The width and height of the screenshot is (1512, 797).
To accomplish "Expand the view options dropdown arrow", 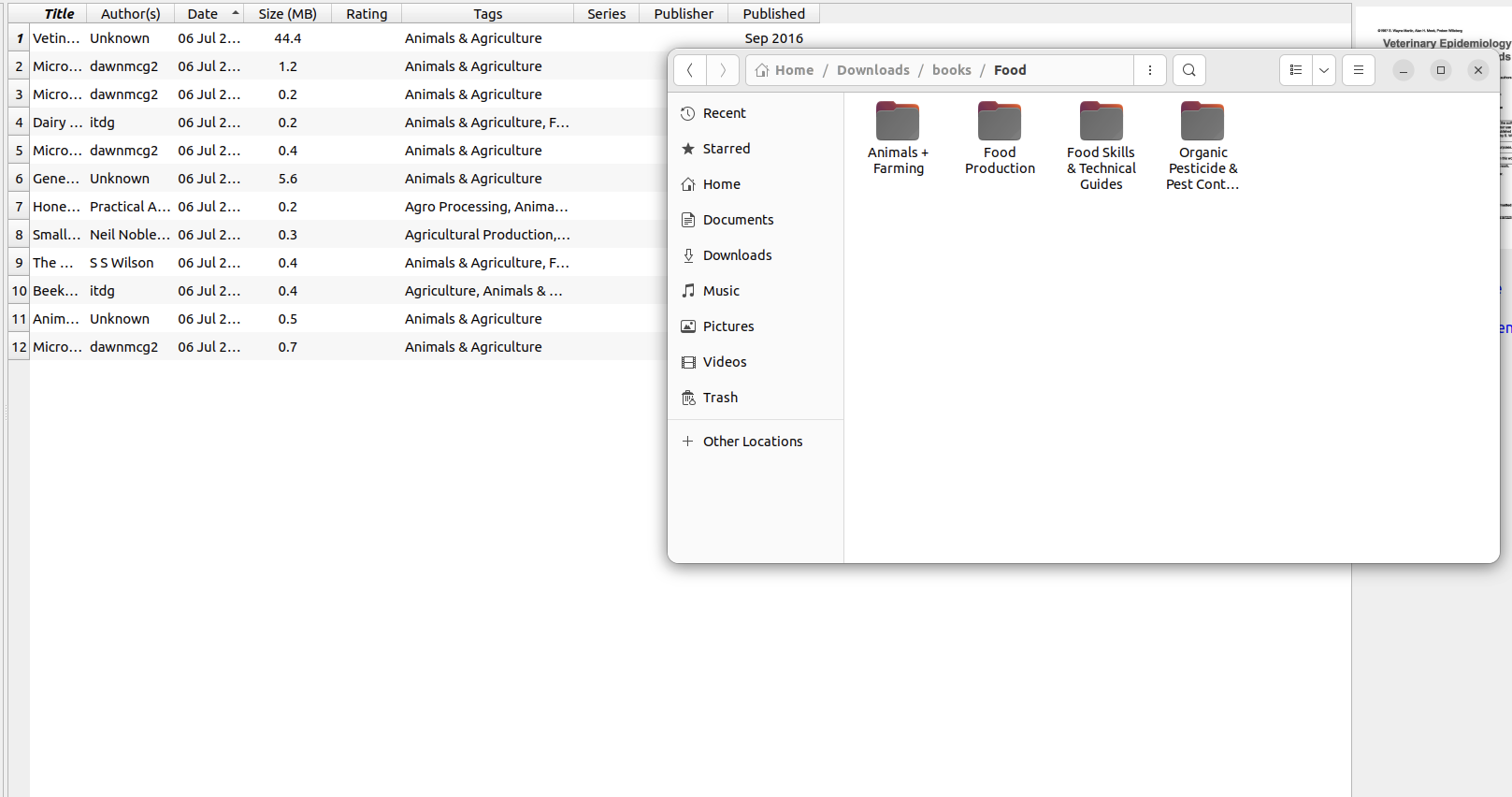I will click(x=1323, y=70).
